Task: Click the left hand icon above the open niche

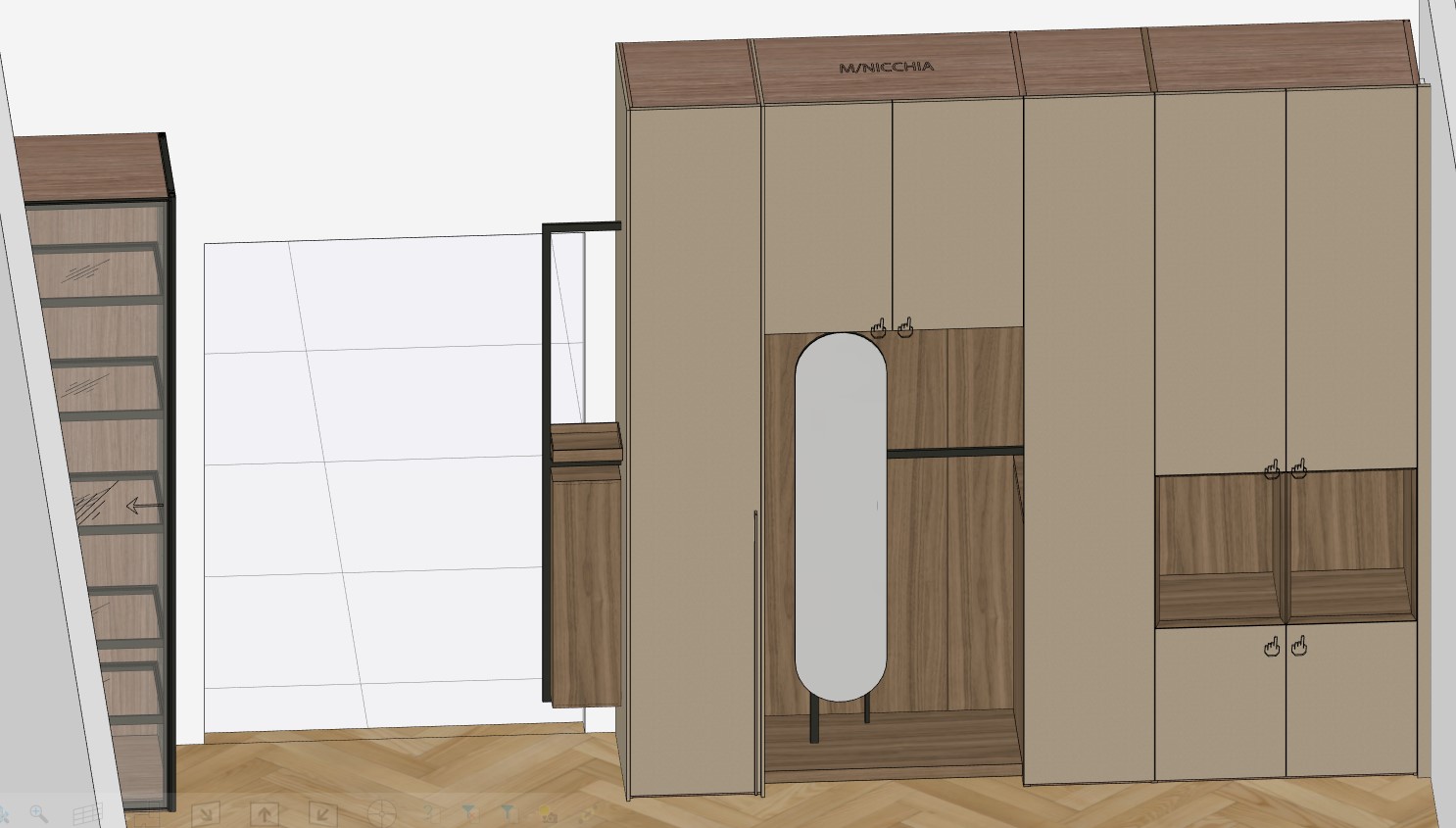Action: click(1272, 469)
